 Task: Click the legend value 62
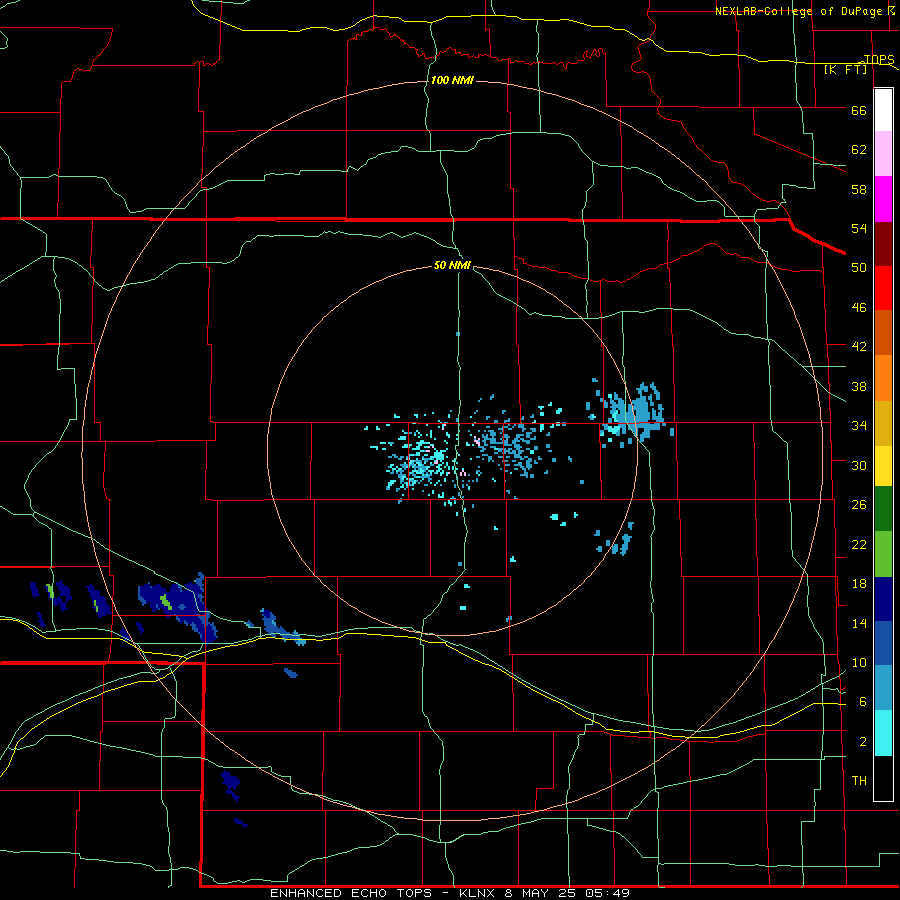pyautogui.click(x=859, y=150)
